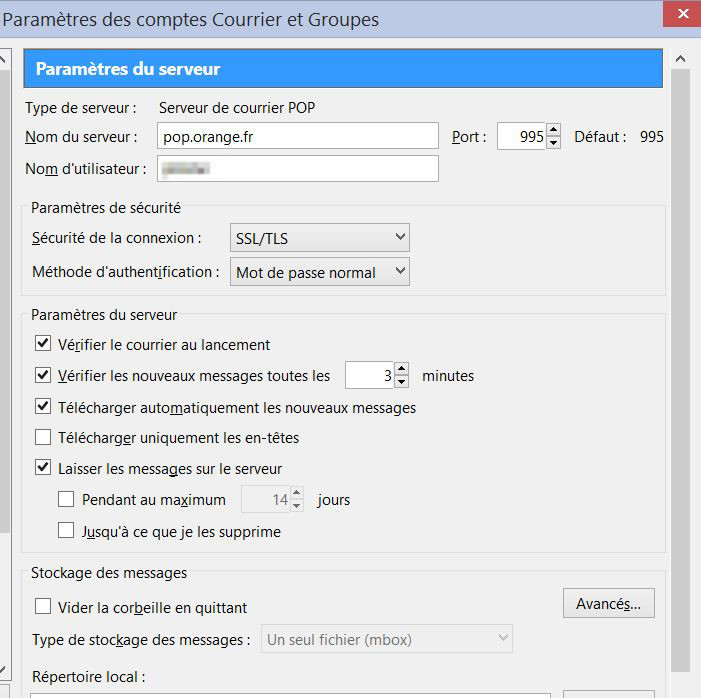Uncheck 'Télécharger automatiquement les nouveaux messages'
Image resolution: width=701 pixels, height=698 pixels.
43,407
